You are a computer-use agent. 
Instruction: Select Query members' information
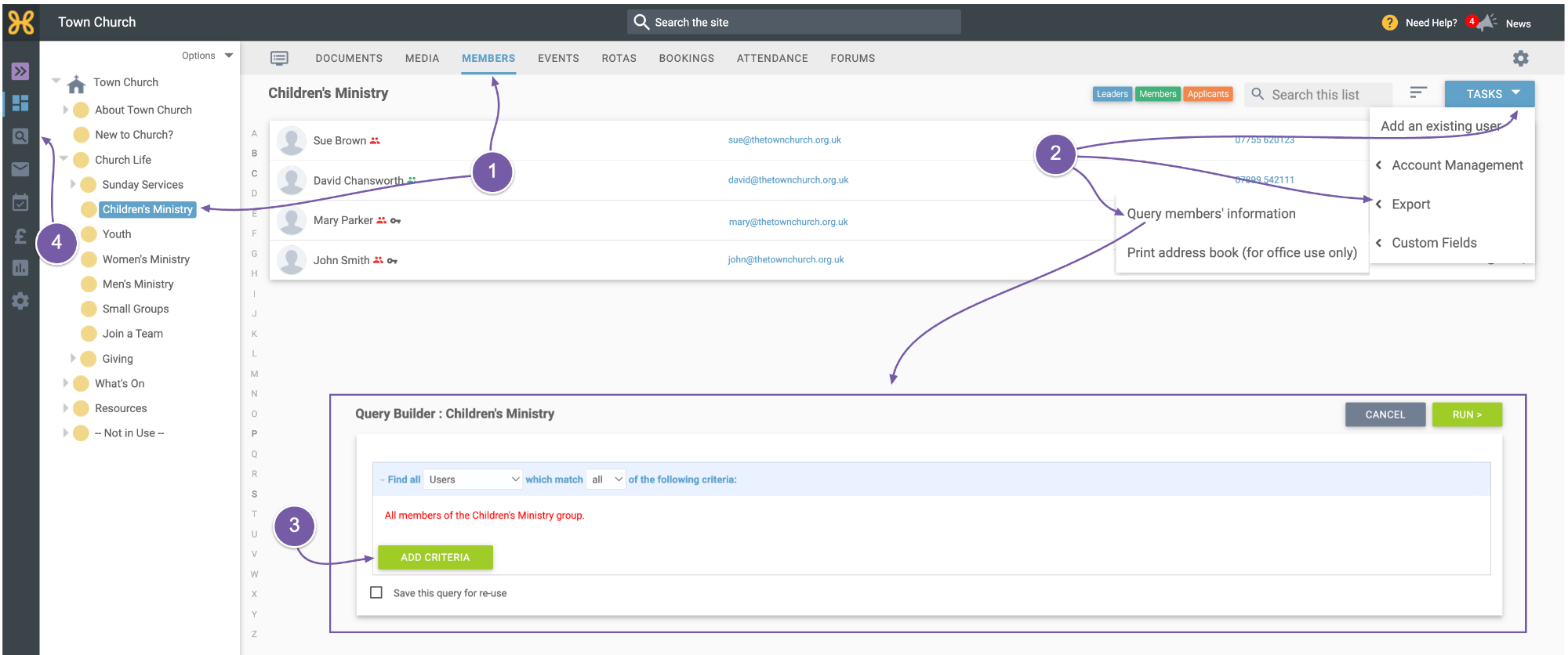[1211, 213]
